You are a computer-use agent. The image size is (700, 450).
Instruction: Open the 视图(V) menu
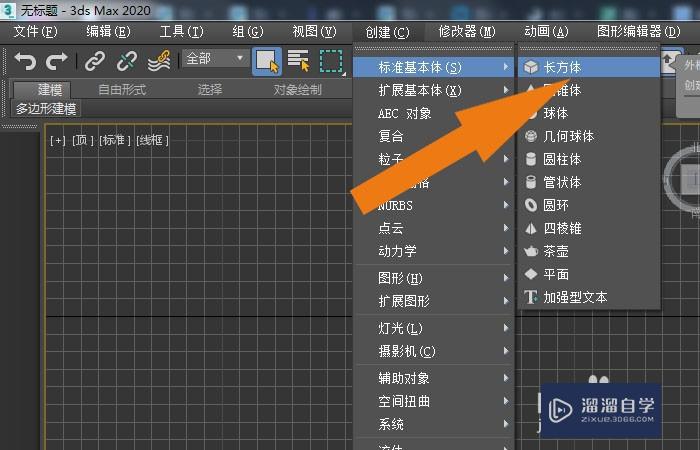314,32
